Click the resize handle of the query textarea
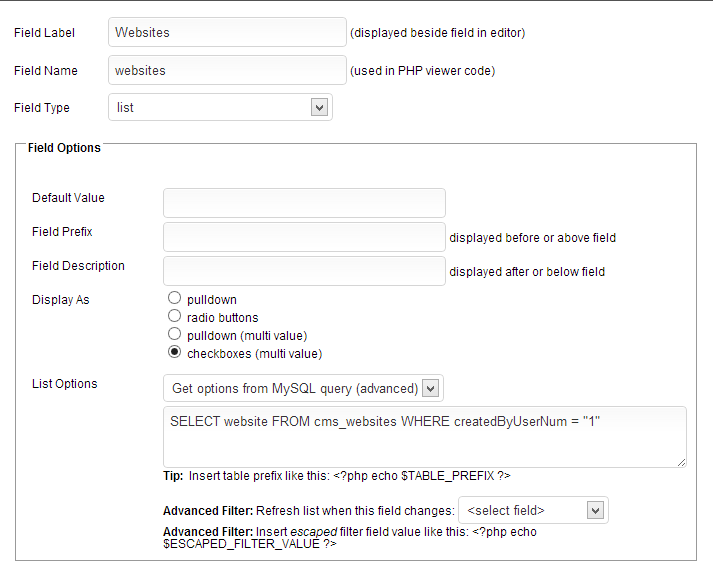The image size is (713, 572). pyautogui.click(x=681, y=461)
